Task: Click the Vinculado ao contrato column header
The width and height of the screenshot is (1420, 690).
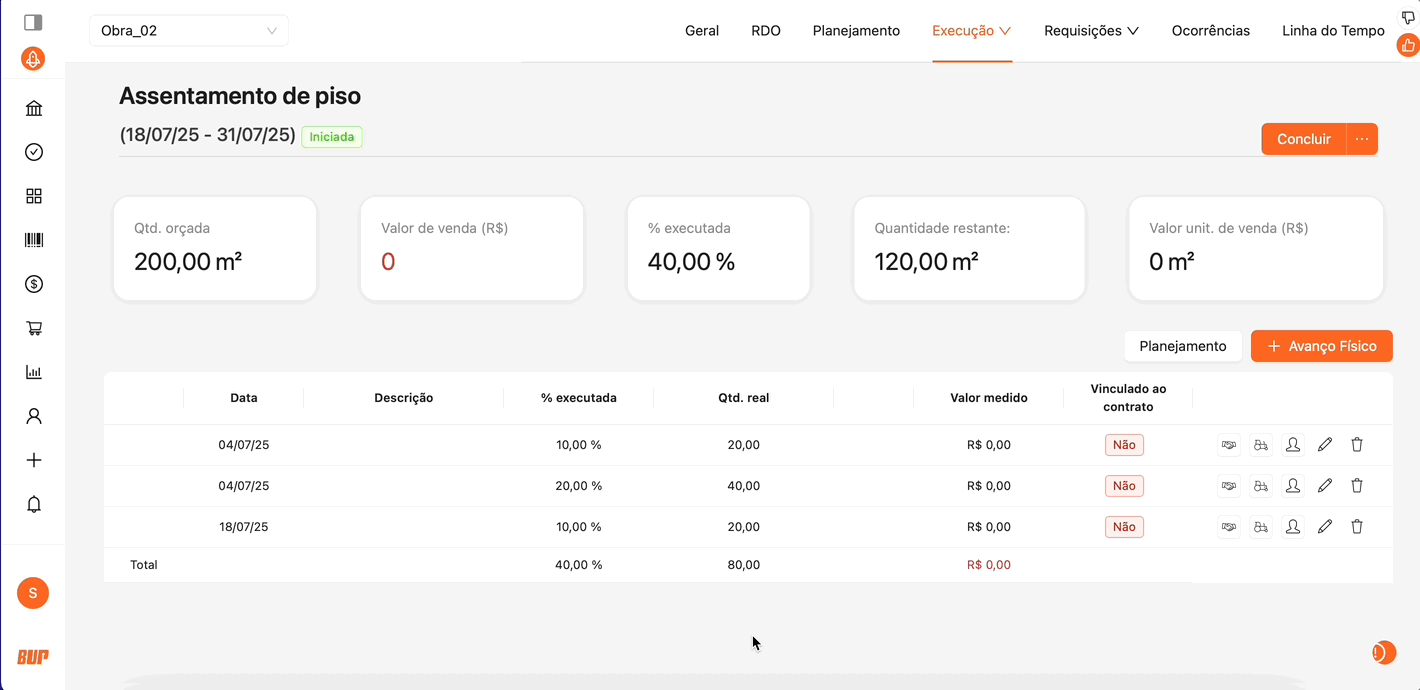Action: (x=1128, y=398)
